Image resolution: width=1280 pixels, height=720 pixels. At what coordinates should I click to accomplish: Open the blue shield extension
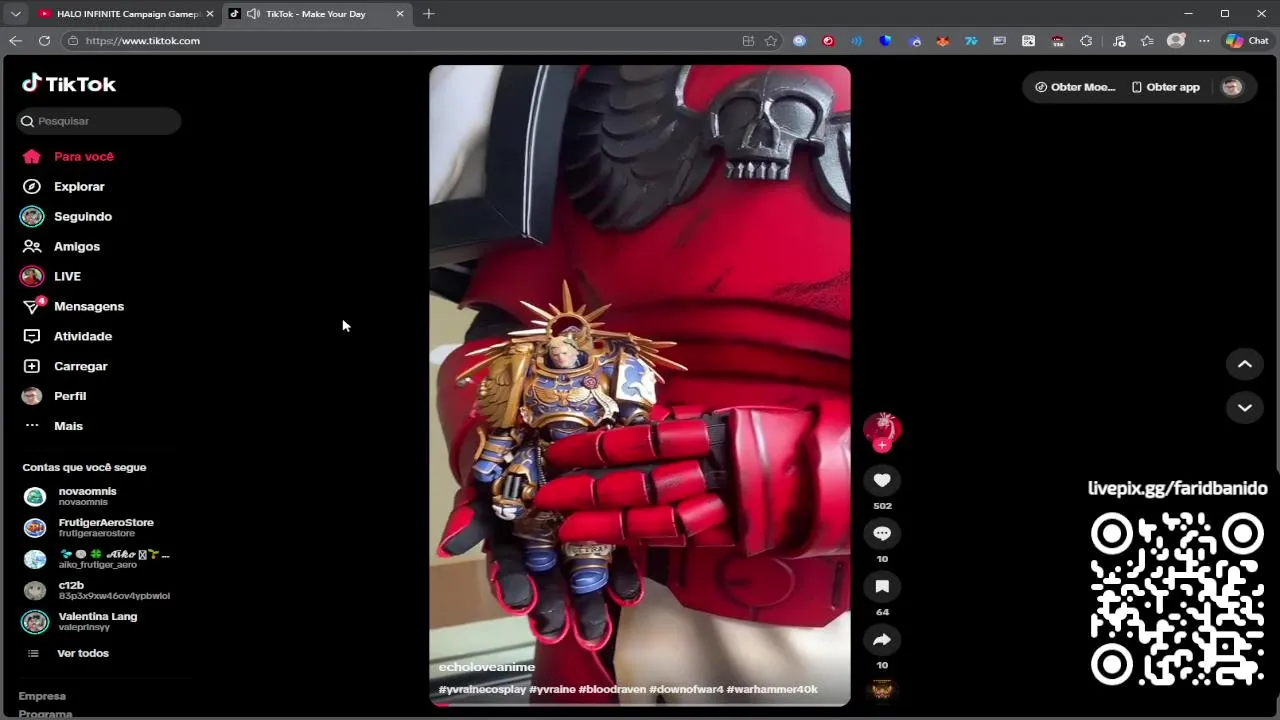point(885,41)
